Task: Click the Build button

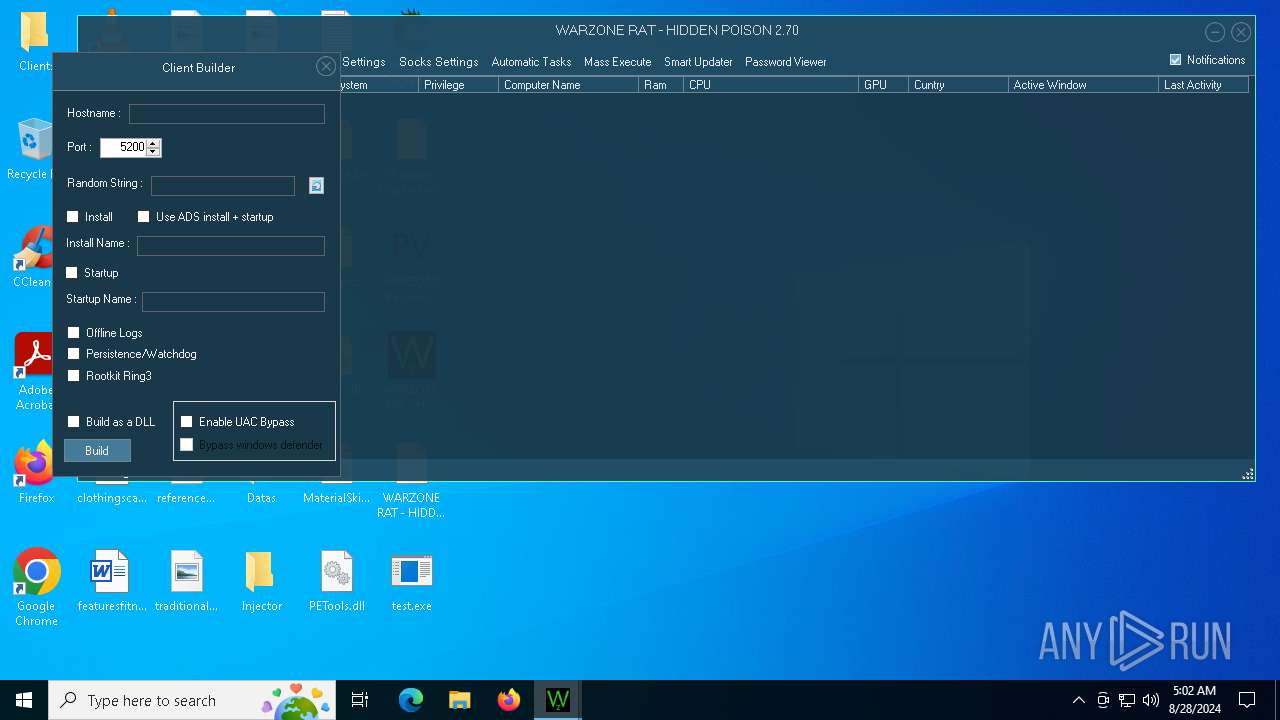Action: (97, 451)
